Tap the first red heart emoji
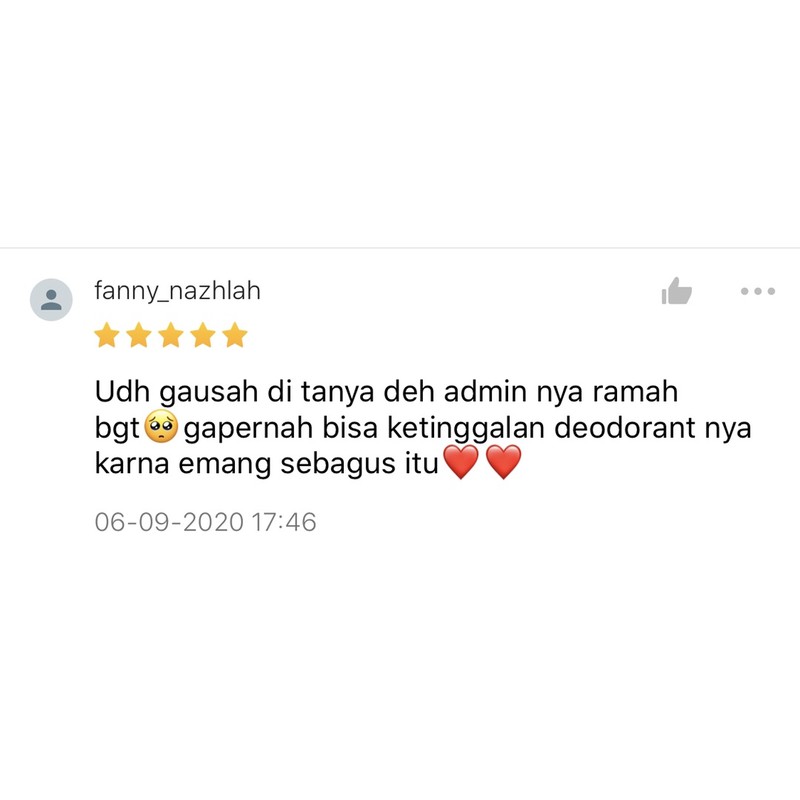The image size is (800, 800). pyautogui.click(x=461, y=462)
